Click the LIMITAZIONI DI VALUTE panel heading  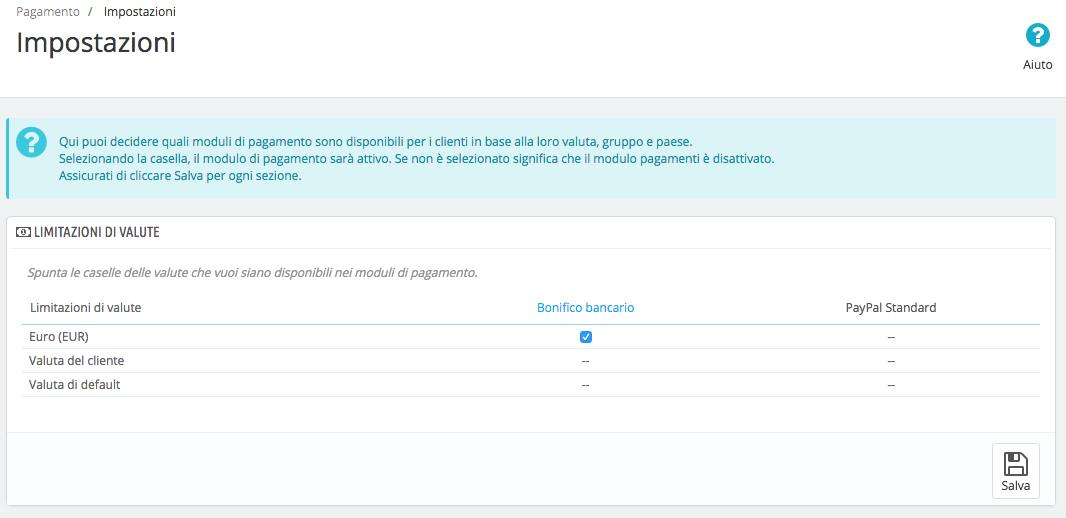pos(96,232)
